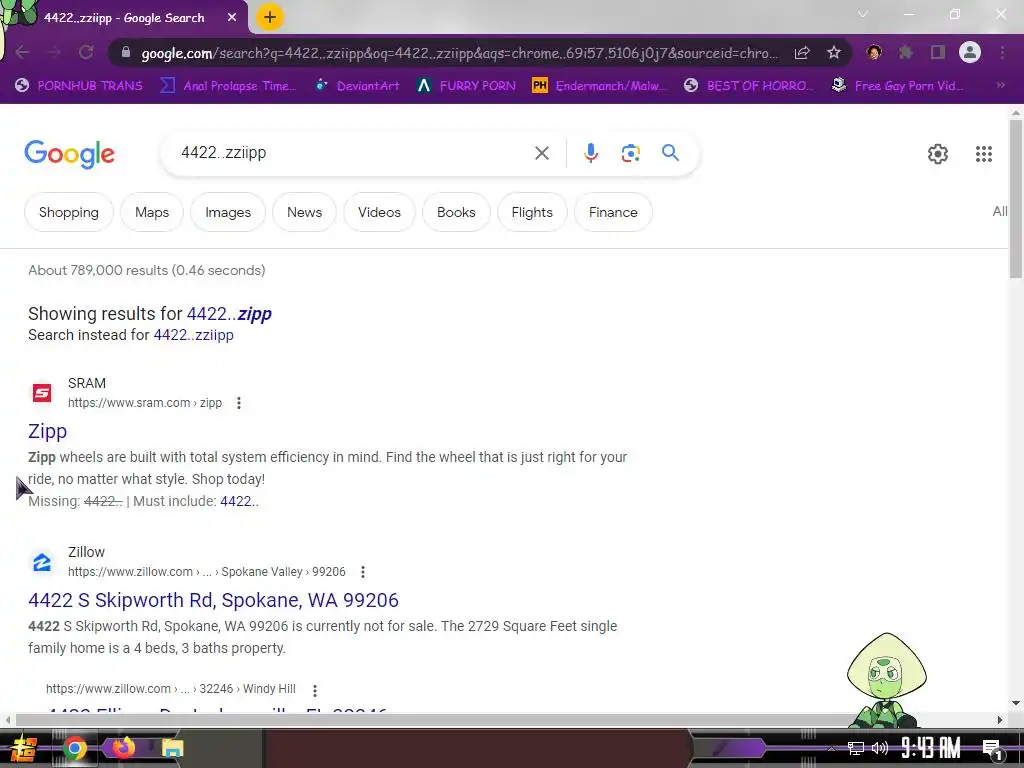The image size is (1024, 768).
Task: Open the notification center icon
Action: 992,749
